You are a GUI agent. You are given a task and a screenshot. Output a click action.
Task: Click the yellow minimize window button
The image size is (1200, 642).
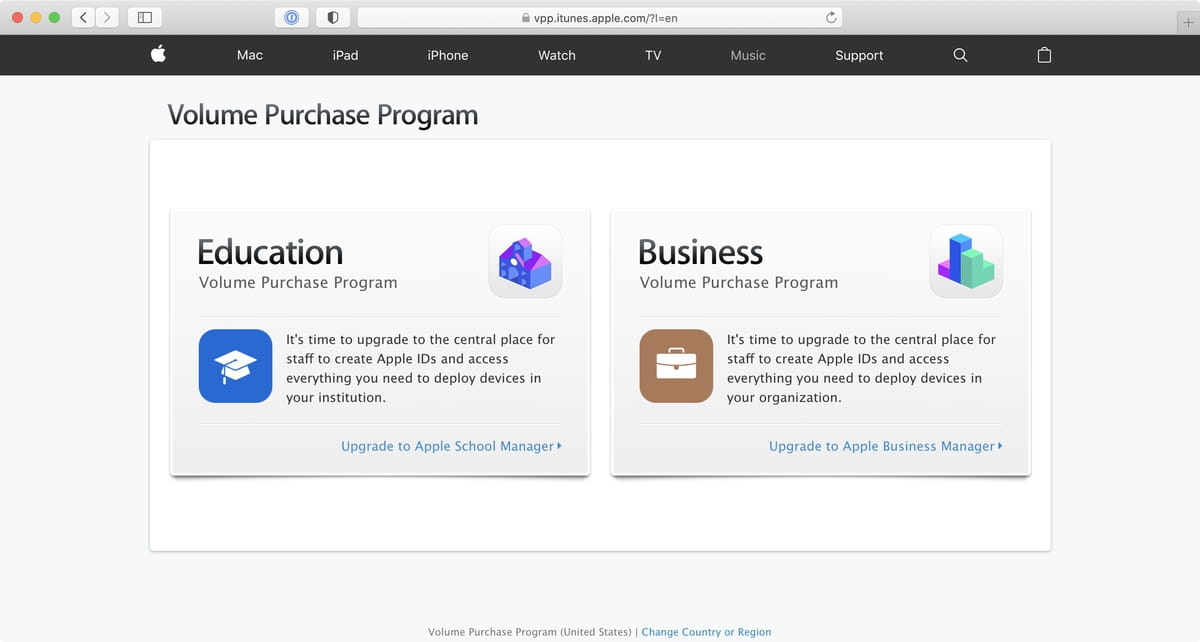pyautogui.click(x=36, y=17)
